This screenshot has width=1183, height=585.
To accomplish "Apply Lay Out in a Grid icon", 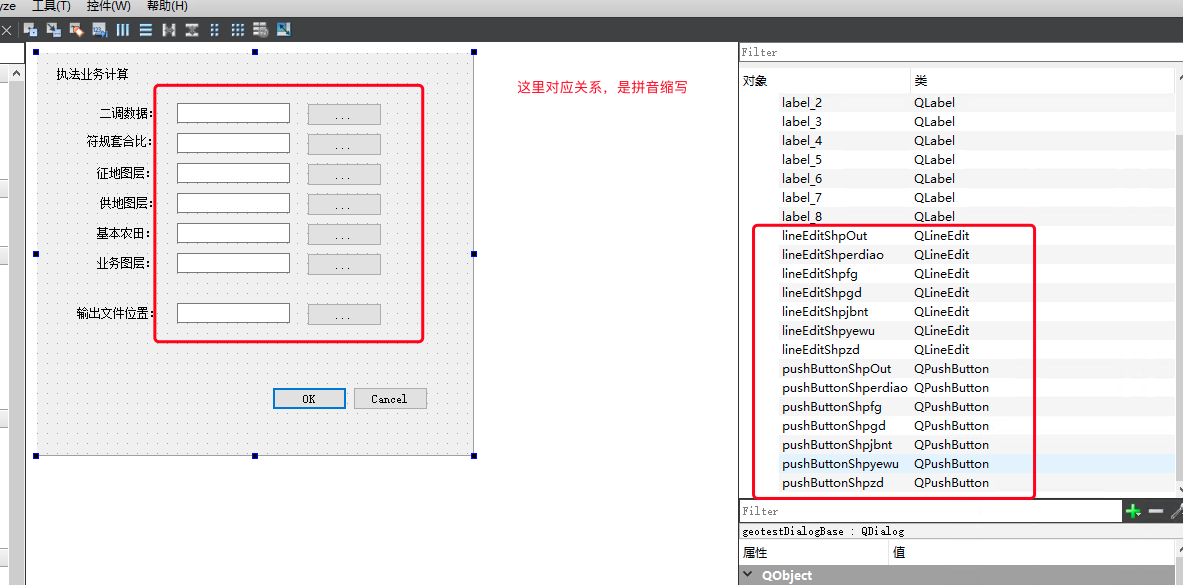I will coord(237,30).
